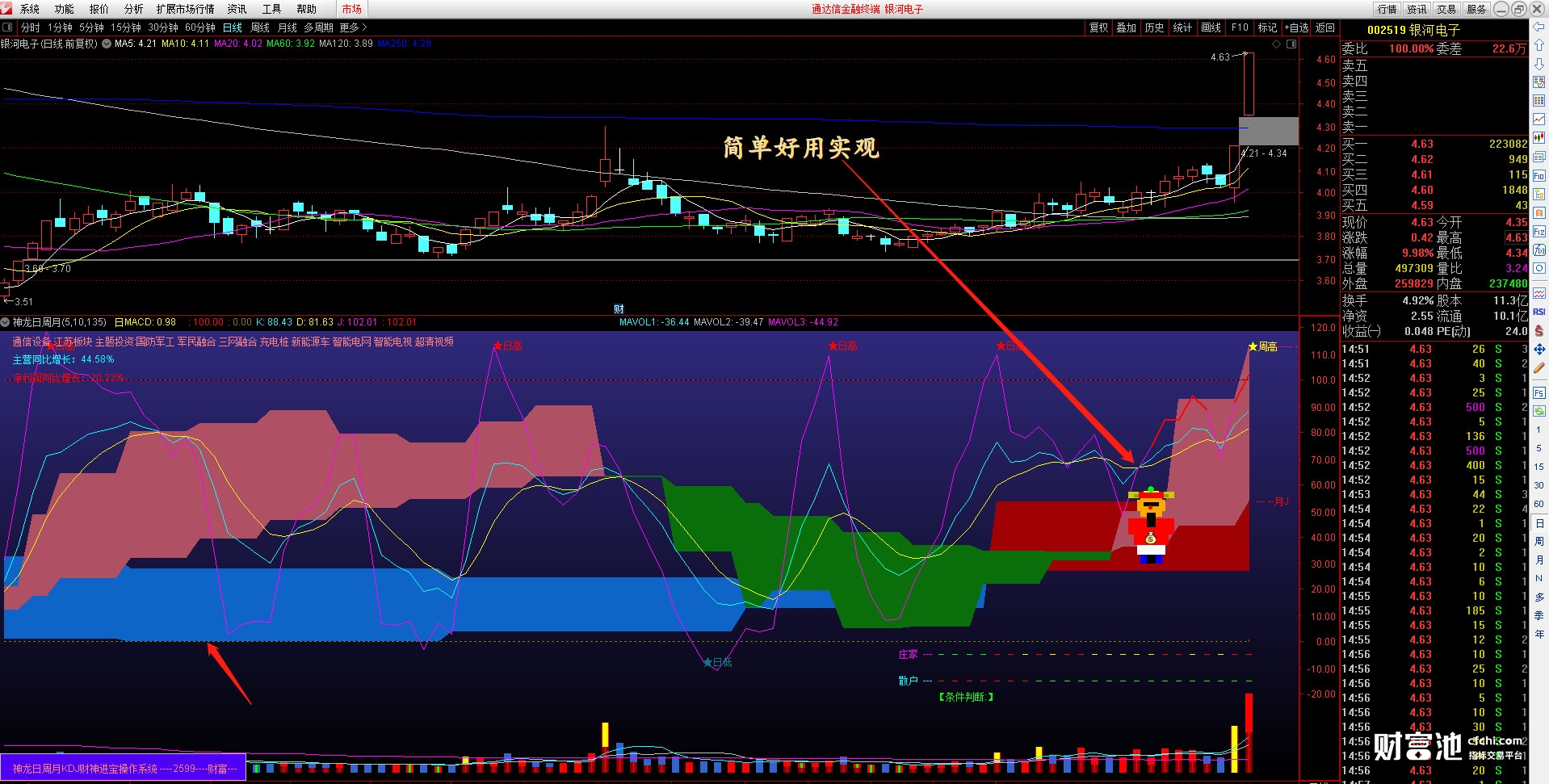
Task: Click the 交易 trade button at top right
Action: [x=1446, y=9]
